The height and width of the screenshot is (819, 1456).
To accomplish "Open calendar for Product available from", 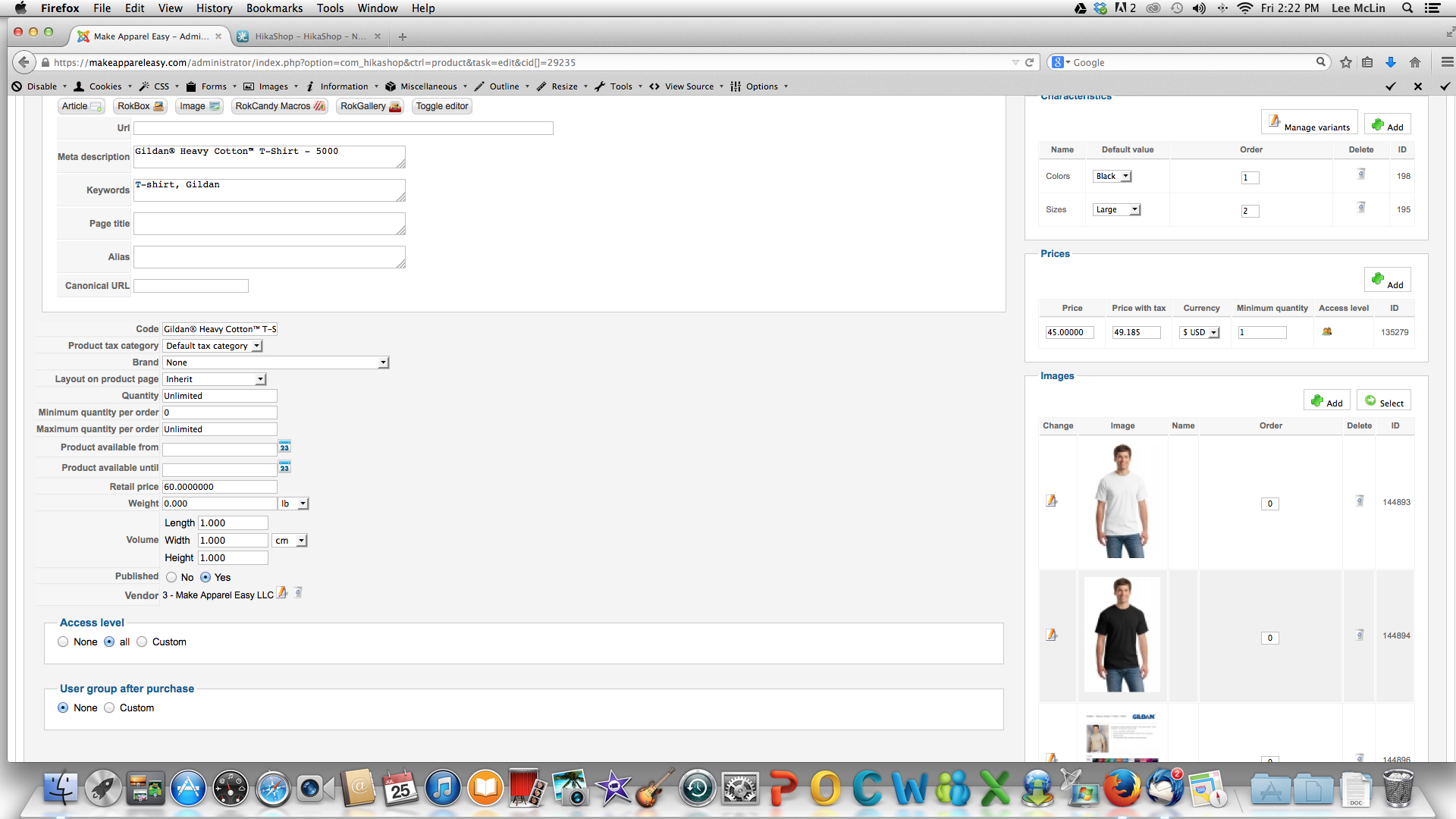I will (284, 447).
